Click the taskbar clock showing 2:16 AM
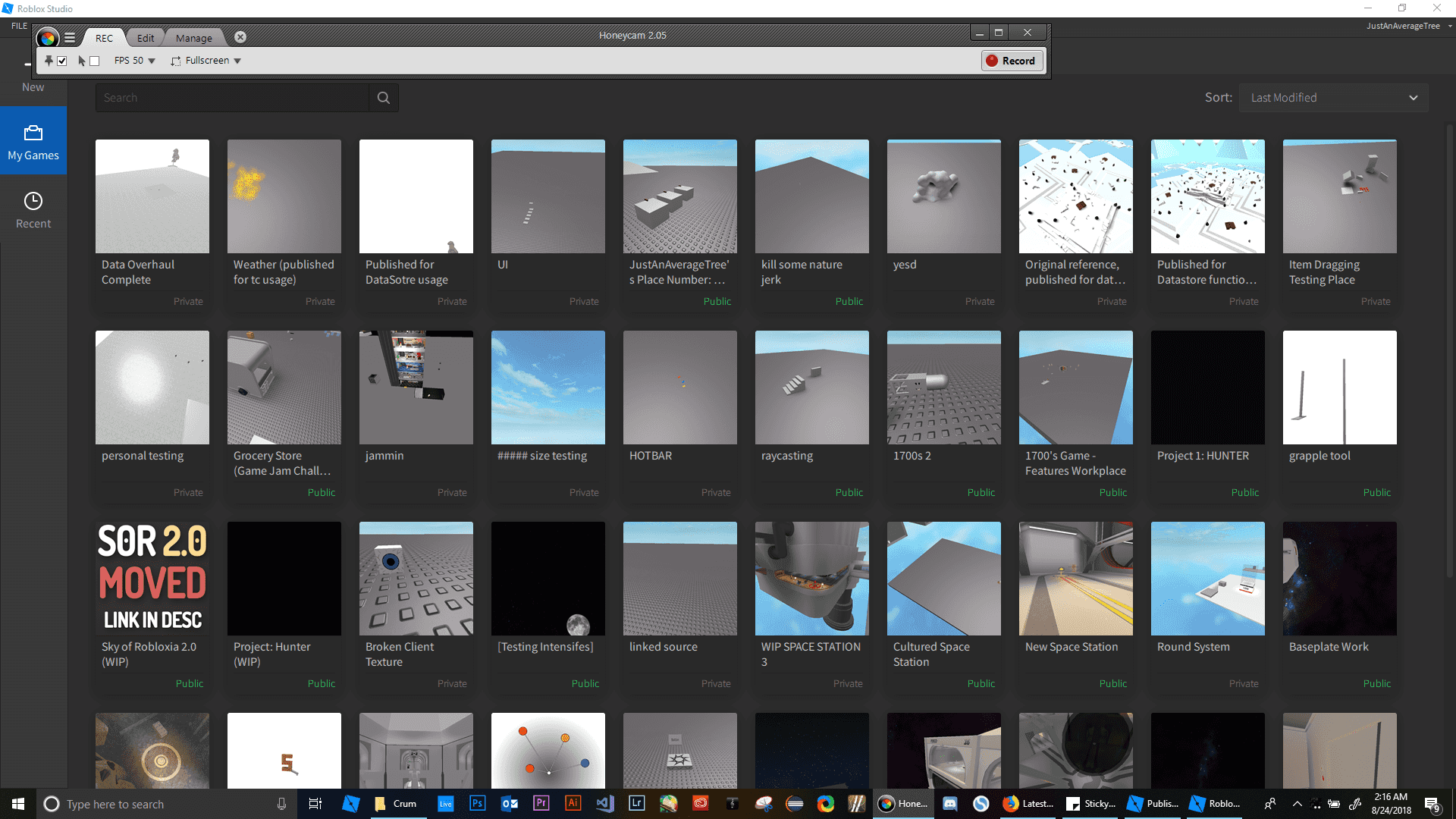Image resolution: width=1456 pixels, height=819 pixels. coord(1391,804)
